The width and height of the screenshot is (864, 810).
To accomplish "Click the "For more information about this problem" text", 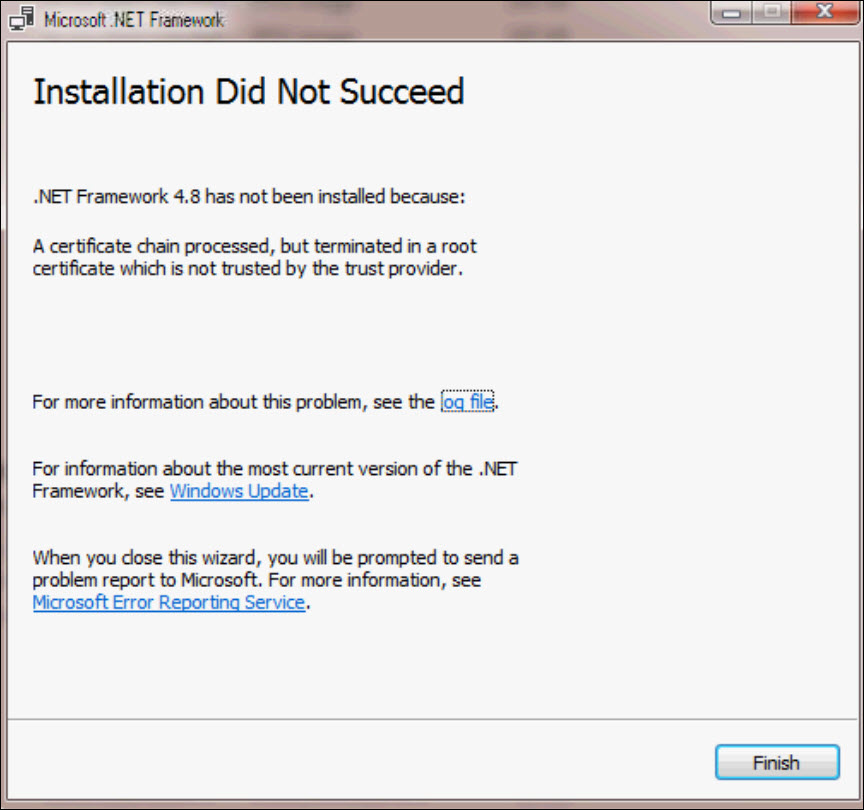I will pos(233,403).
